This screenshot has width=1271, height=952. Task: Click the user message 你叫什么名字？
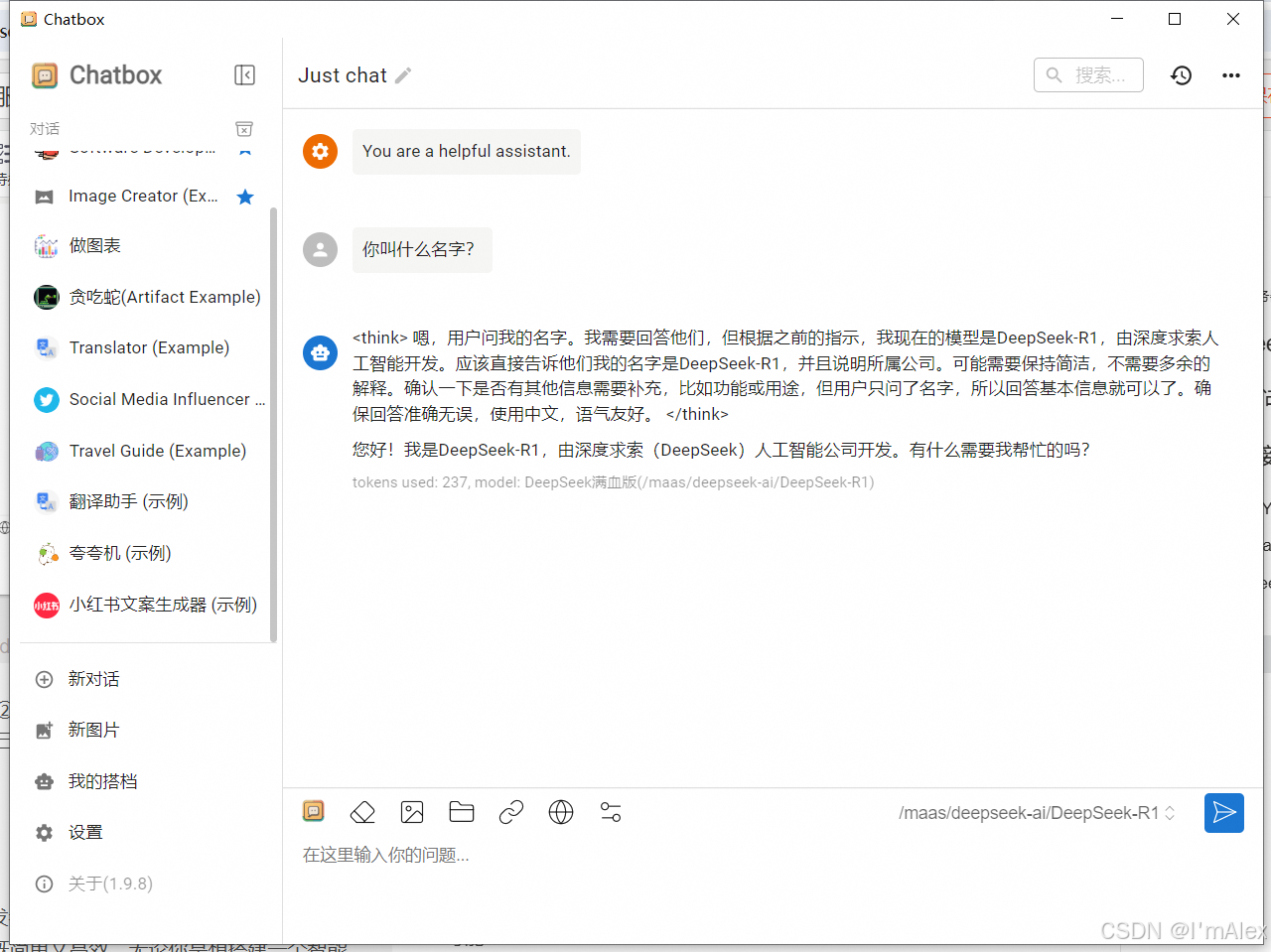pyautogui.click(x=422, y=250)
